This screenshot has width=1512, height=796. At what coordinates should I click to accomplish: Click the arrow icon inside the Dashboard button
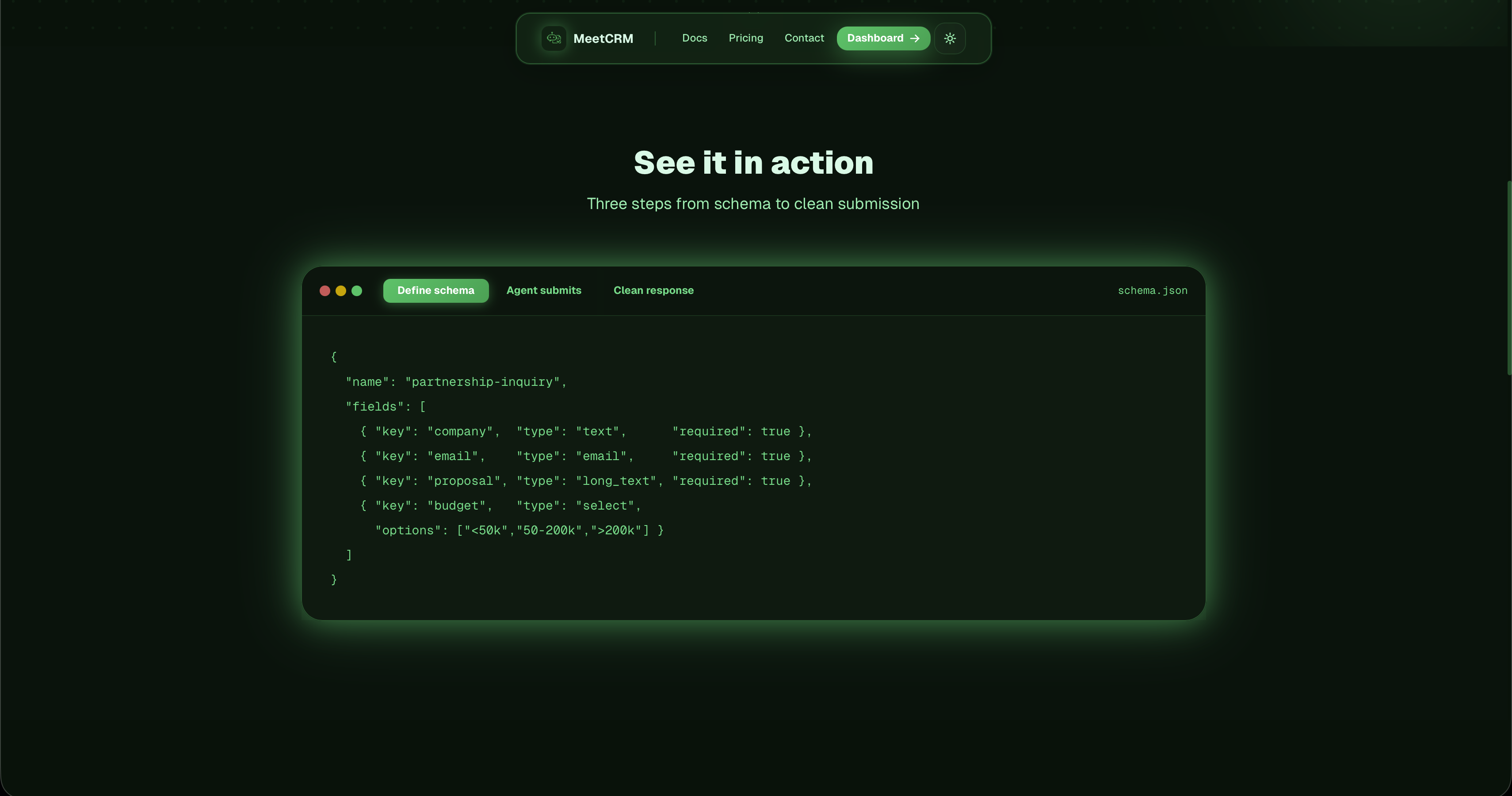(914, 38)
